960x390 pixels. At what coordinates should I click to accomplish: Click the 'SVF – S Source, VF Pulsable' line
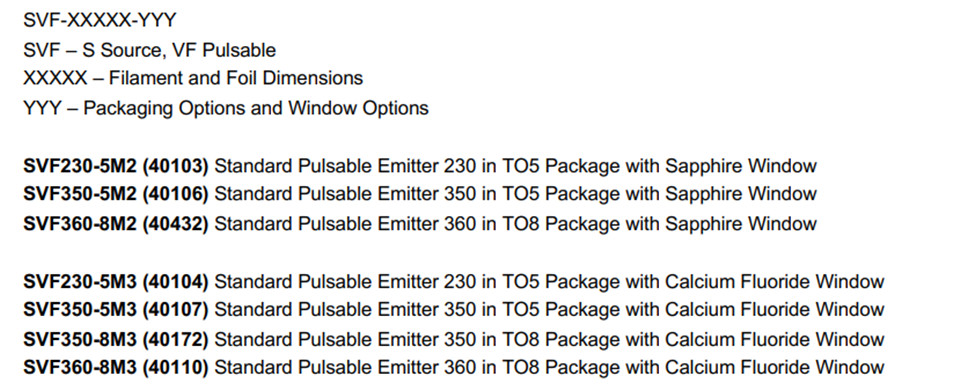149,50
